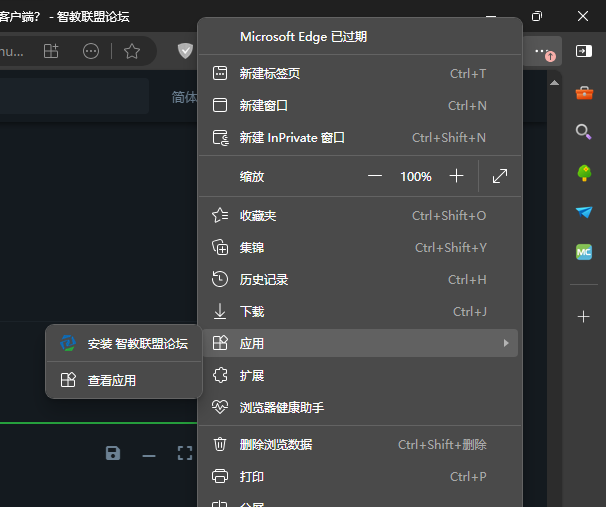Click 查看应用 in submenu
The height and width of the screenshot is (507, 606).
[x=124, y=381]
